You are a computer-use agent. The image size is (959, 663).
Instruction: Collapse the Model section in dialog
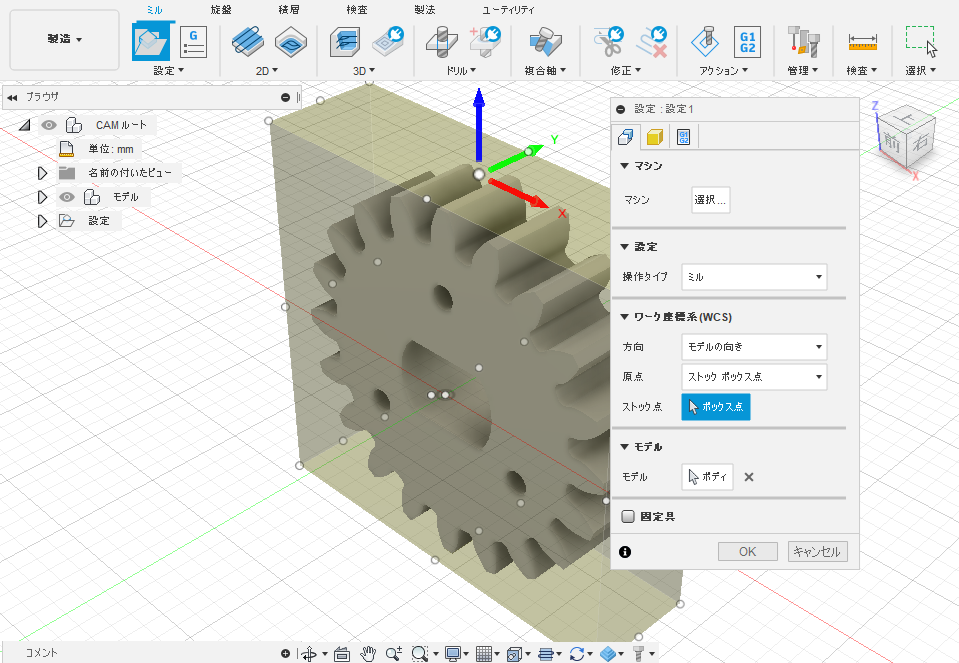624,447
